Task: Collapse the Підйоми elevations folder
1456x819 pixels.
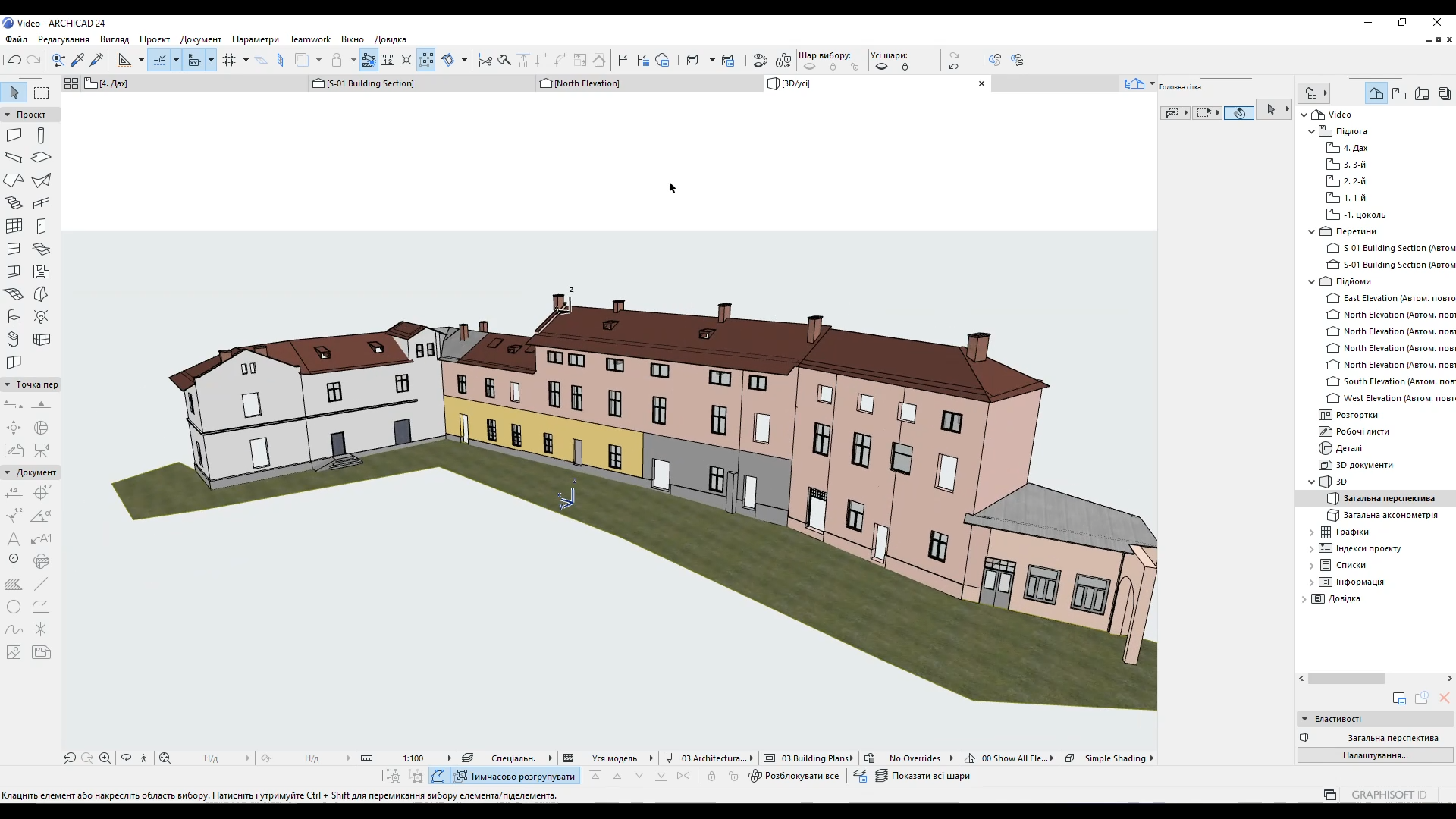Action: [x=1311, y=281]
